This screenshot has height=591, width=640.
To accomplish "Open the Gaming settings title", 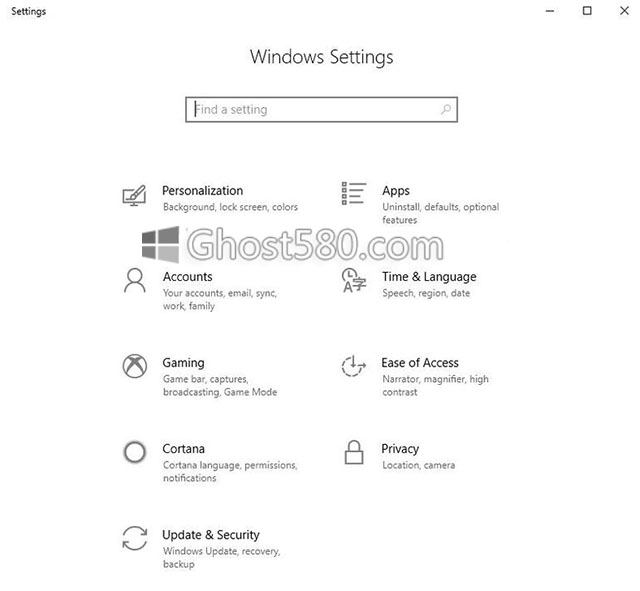I will coord(184,363).
